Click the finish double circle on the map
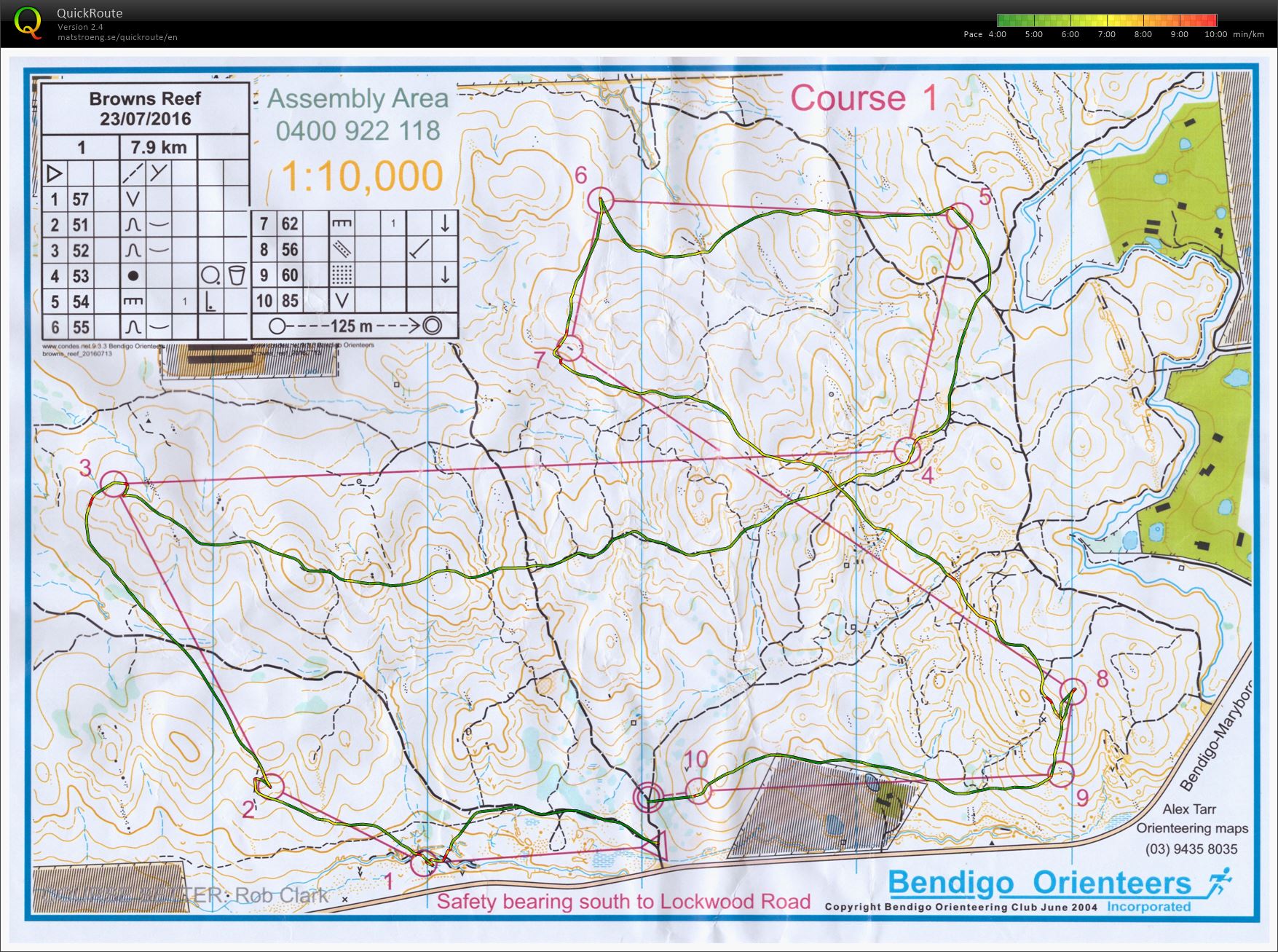This screenshot has width=1278, height=952. click(x=647, y=797)
